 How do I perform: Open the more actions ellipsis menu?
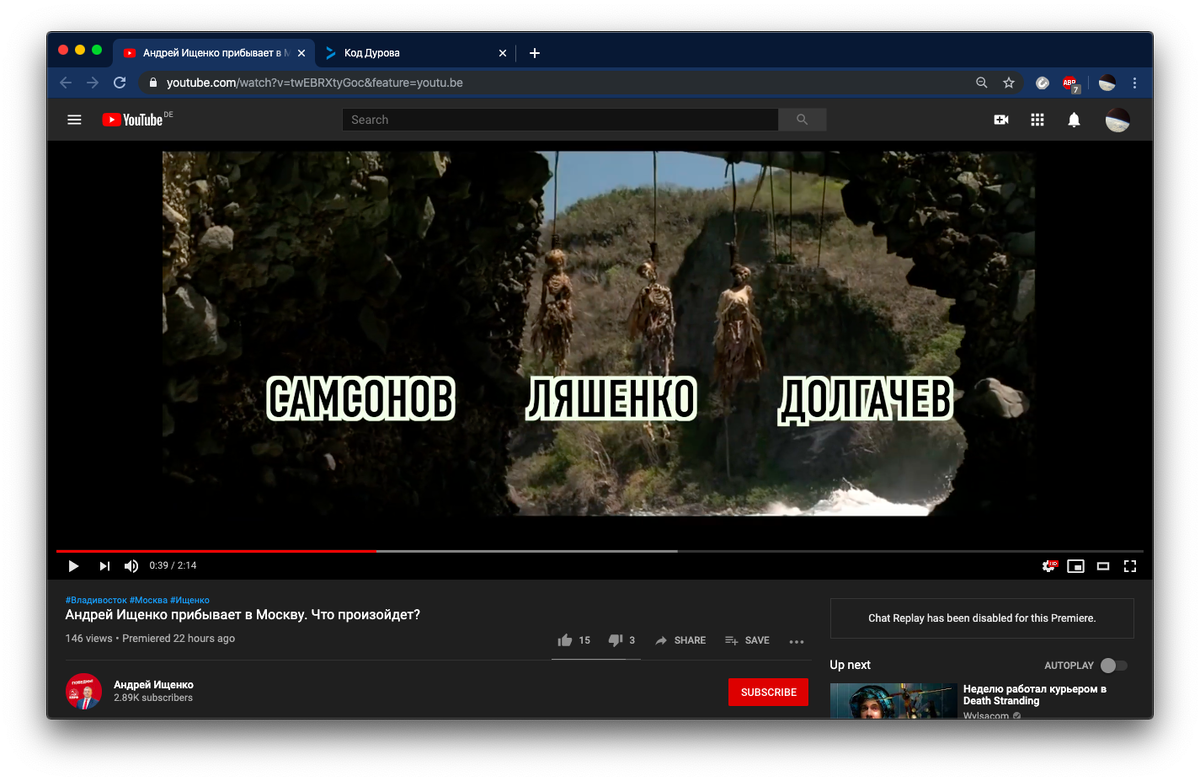(797, 641)
